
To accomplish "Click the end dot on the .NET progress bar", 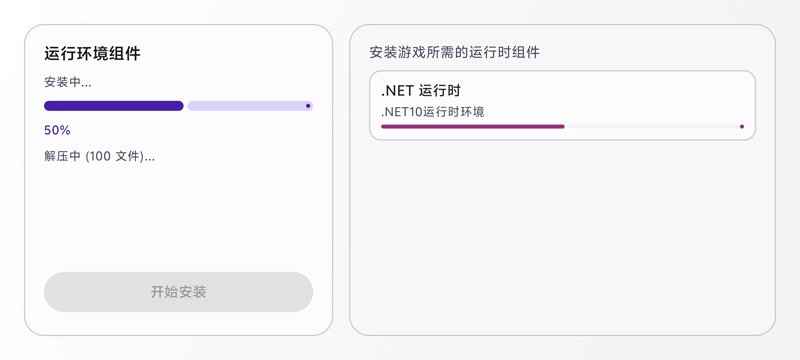I will [742, 126].
